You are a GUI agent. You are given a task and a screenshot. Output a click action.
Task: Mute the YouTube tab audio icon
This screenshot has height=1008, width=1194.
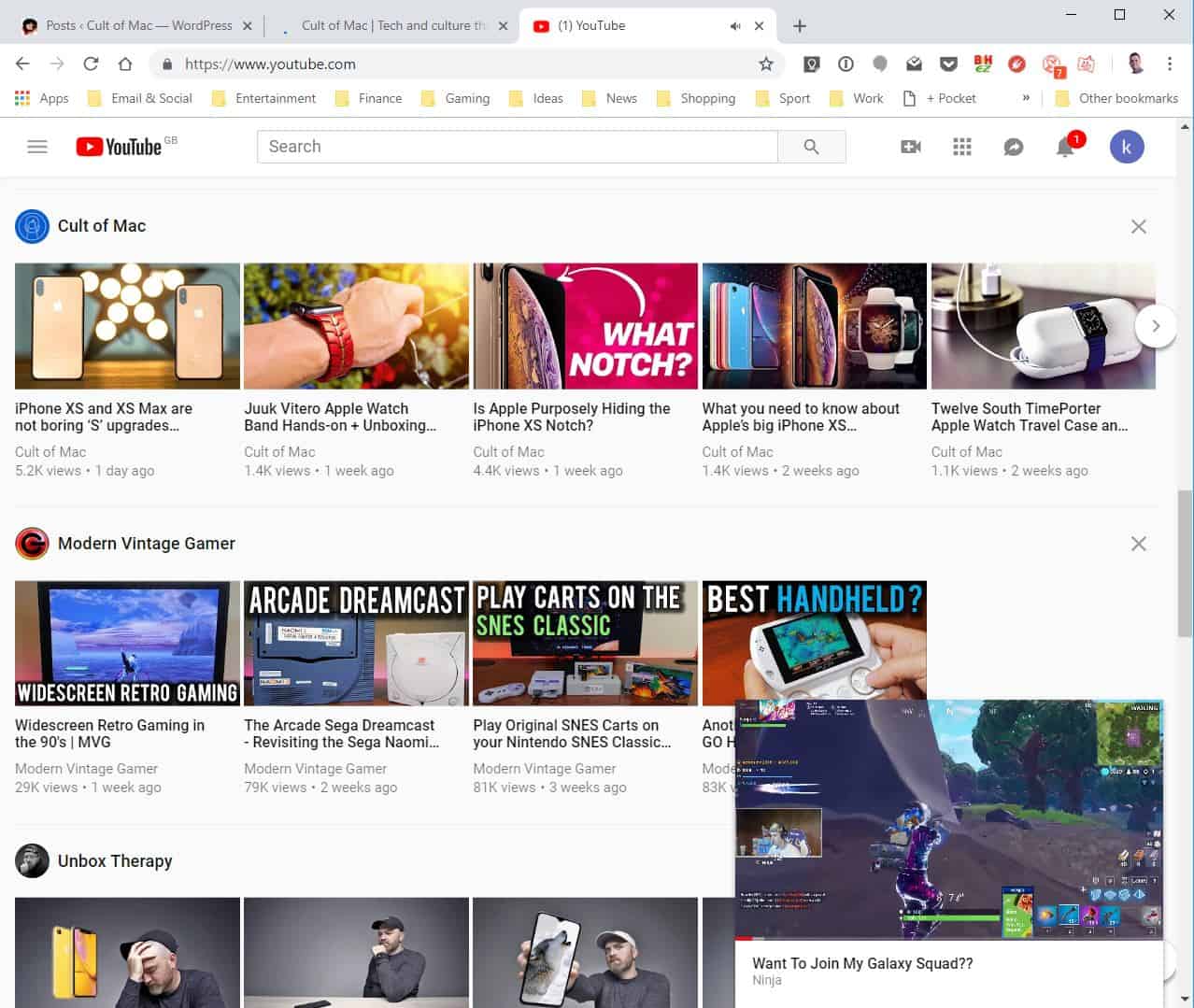pos(735,26)
